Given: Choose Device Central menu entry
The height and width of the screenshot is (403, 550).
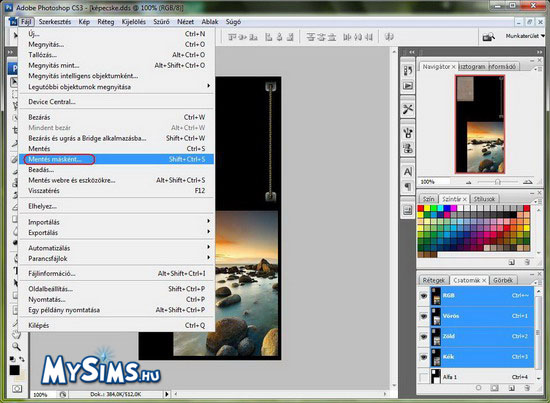Looking at the screenshot, I should (116, 102).
